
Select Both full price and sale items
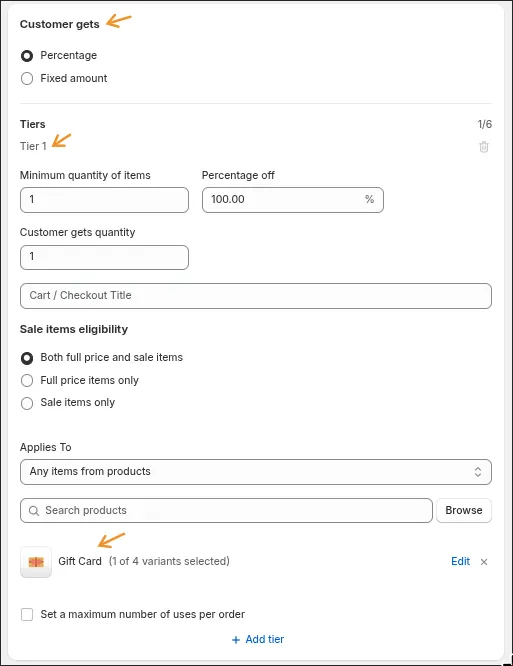27,358
